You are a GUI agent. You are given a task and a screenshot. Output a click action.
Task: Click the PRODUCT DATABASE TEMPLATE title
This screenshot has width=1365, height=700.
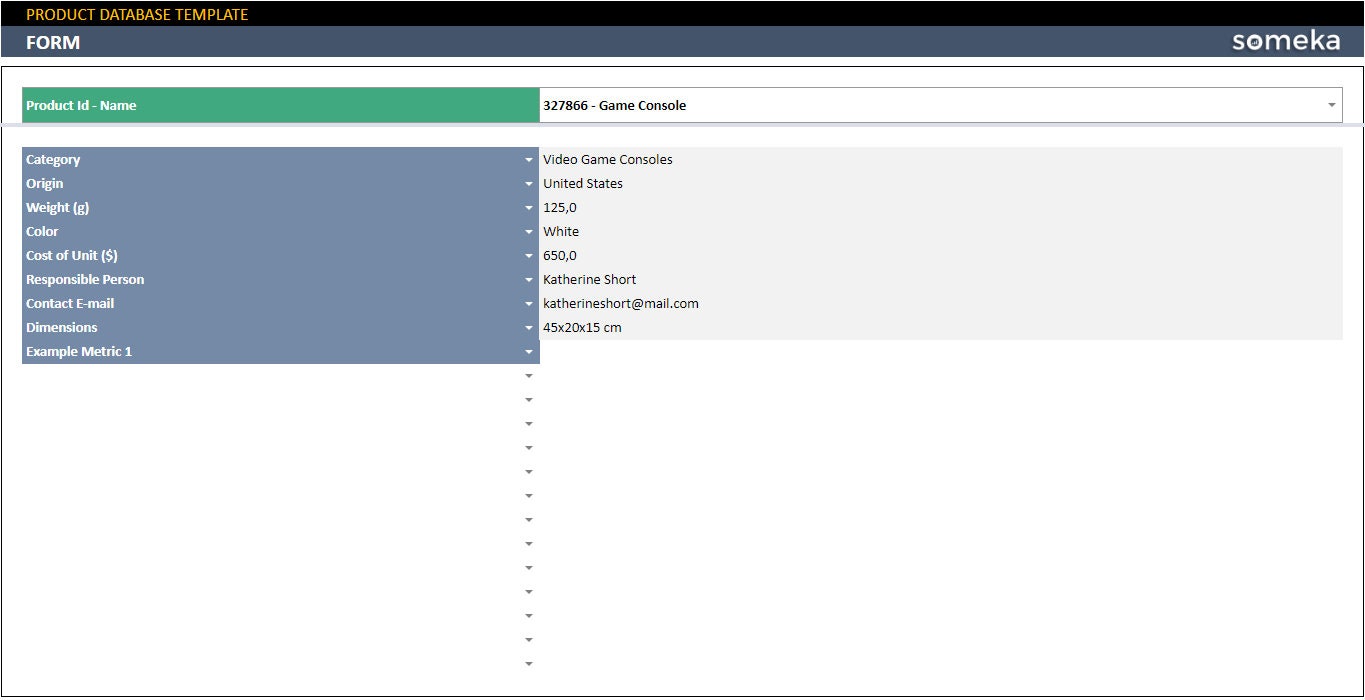pyautogui.click(x=138, y=14)
